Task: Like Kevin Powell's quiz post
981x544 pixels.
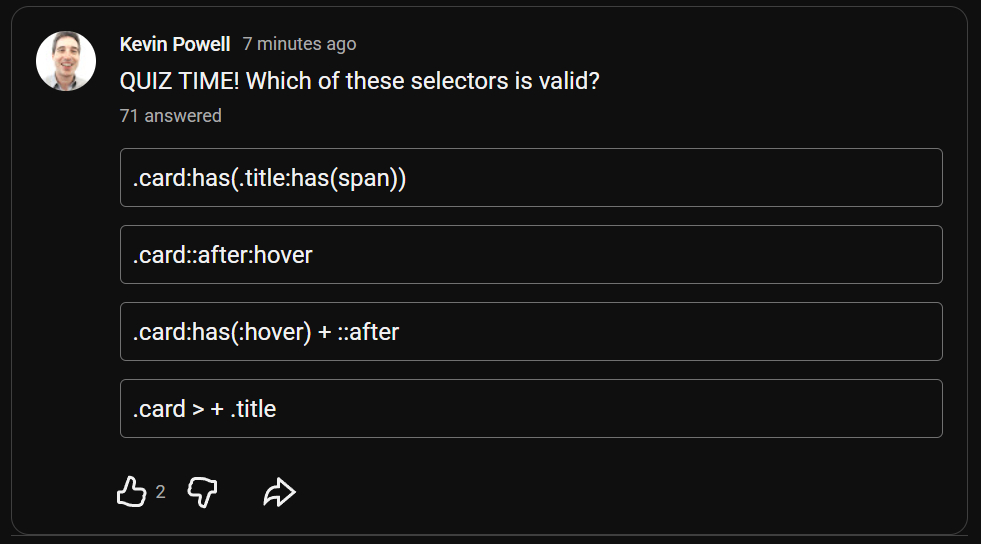Action: pos(132,491)
